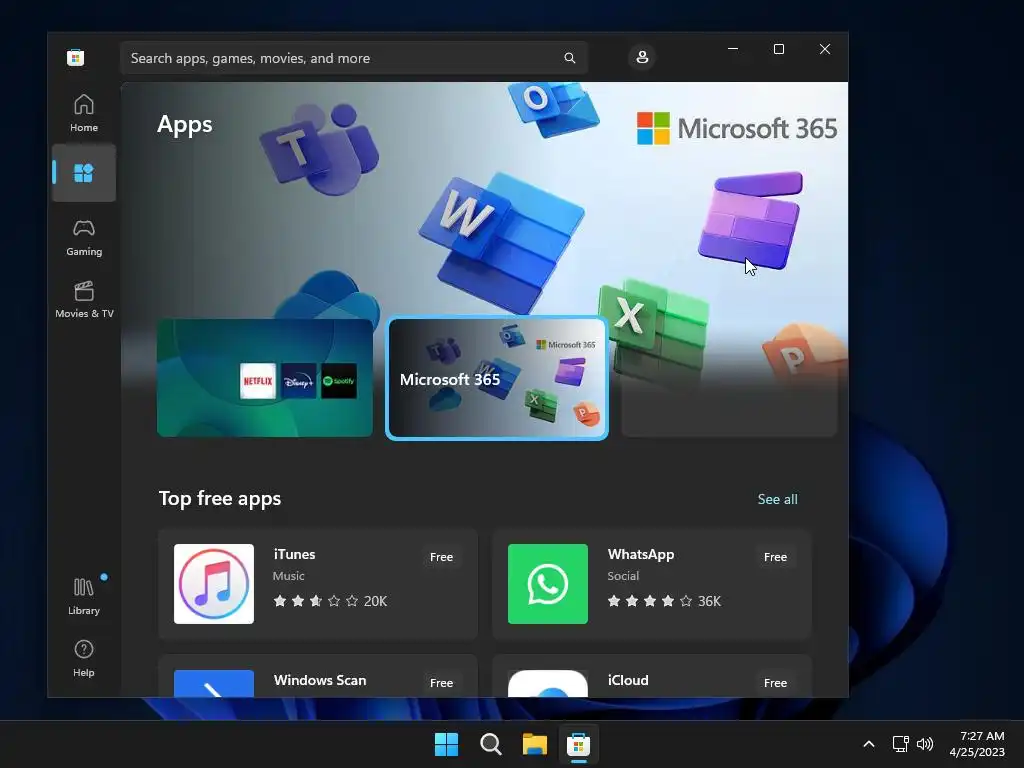Click the search magnifier icon in search box

569,58
